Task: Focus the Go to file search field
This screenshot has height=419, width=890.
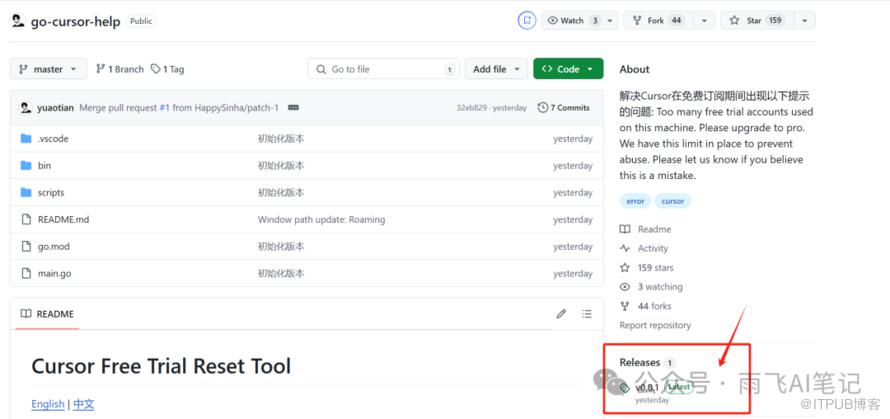Action: coord(383,69)
